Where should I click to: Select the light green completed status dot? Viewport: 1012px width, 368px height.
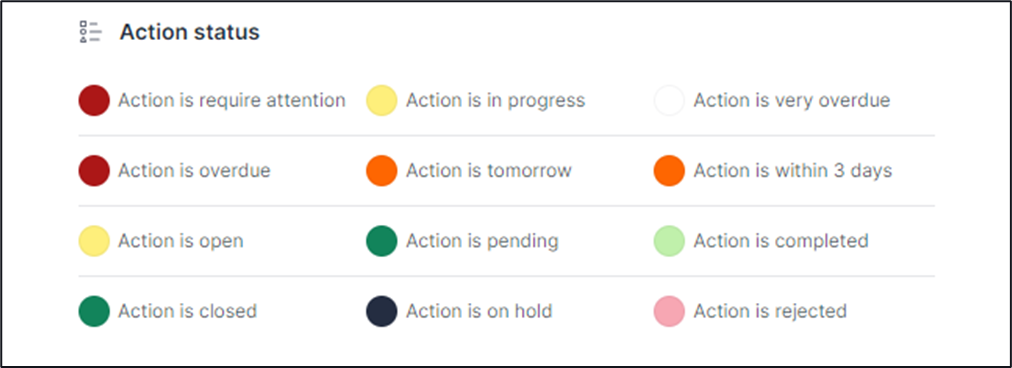tap(669, 241)
